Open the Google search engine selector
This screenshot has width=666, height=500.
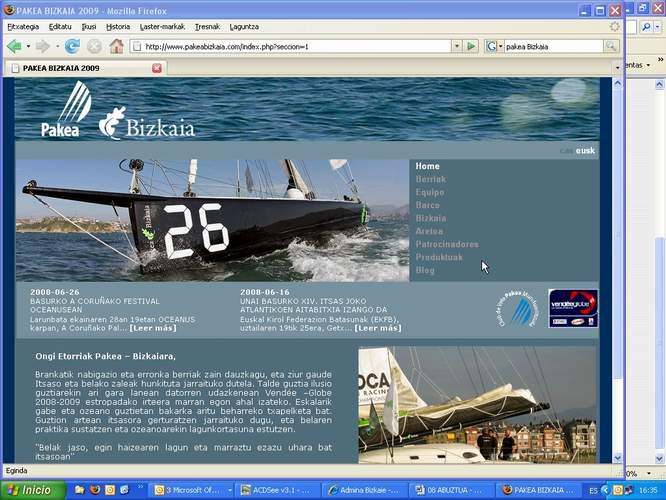pos(494,46)
